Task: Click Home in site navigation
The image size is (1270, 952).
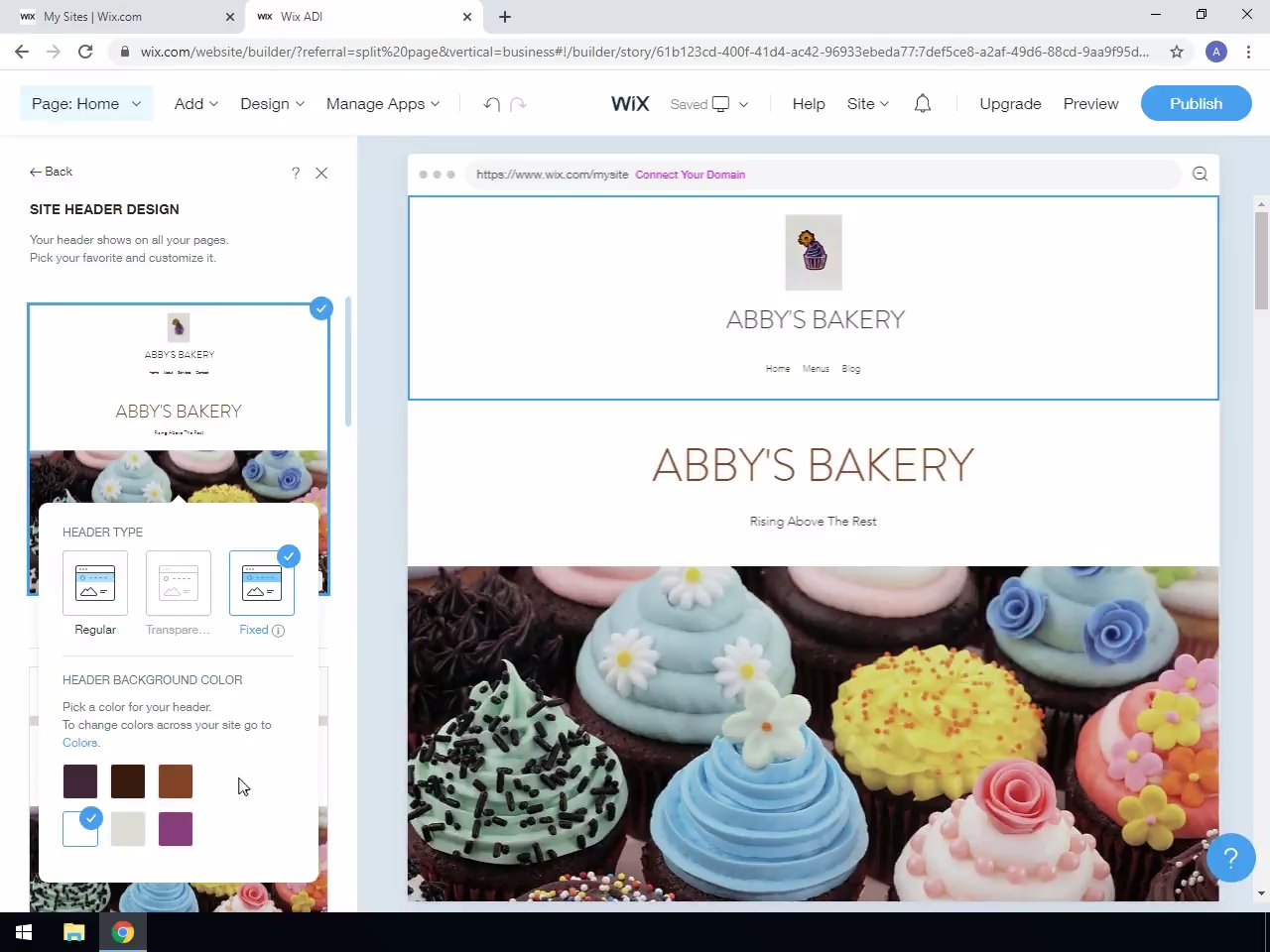Action: click(x=778, y=369)
